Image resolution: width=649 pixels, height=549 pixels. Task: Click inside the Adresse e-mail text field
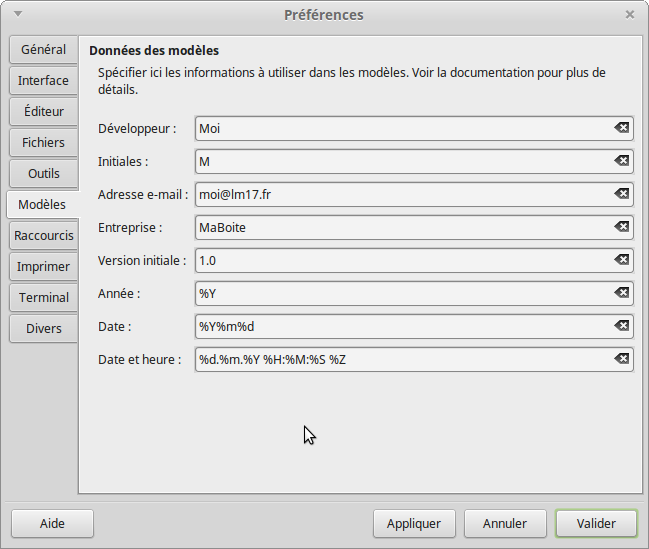pyautogui.click(x=400, y=194)
